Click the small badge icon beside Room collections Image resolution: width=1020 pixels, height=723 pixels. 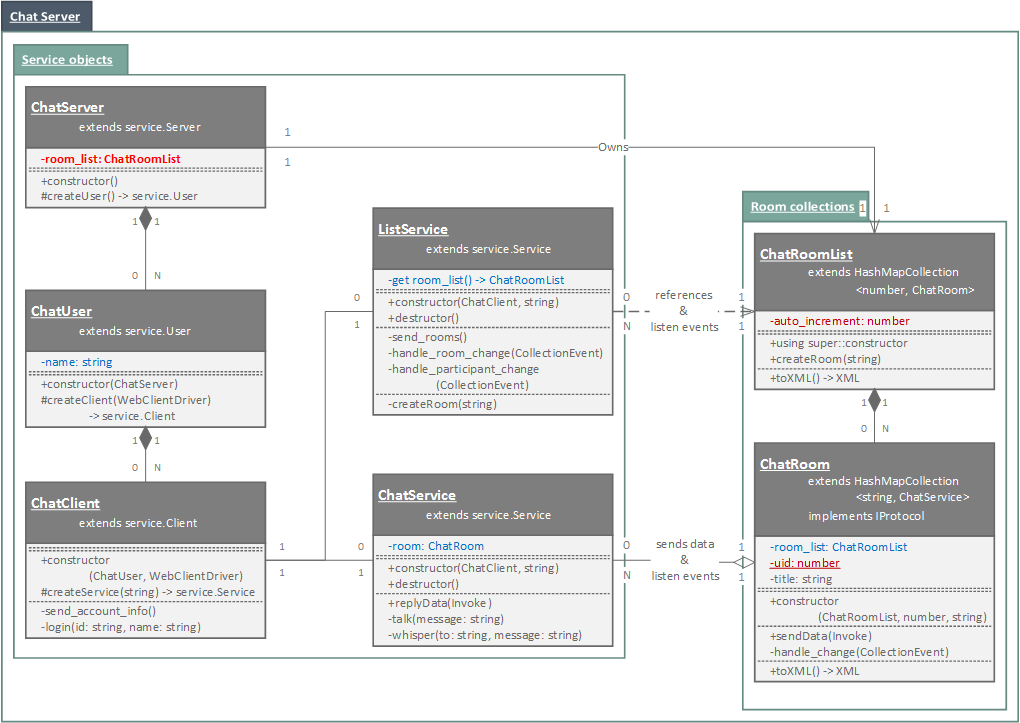point(862,207)
